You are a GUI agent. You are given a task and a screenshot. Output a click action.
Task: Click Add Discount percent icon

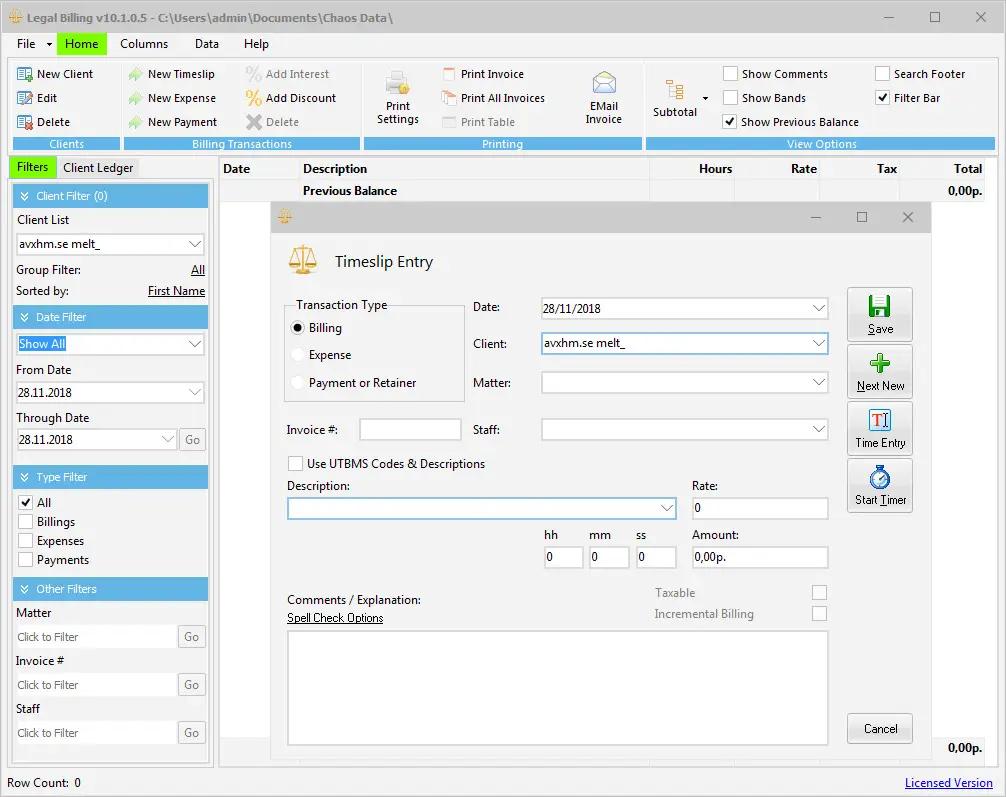[253, 98]
